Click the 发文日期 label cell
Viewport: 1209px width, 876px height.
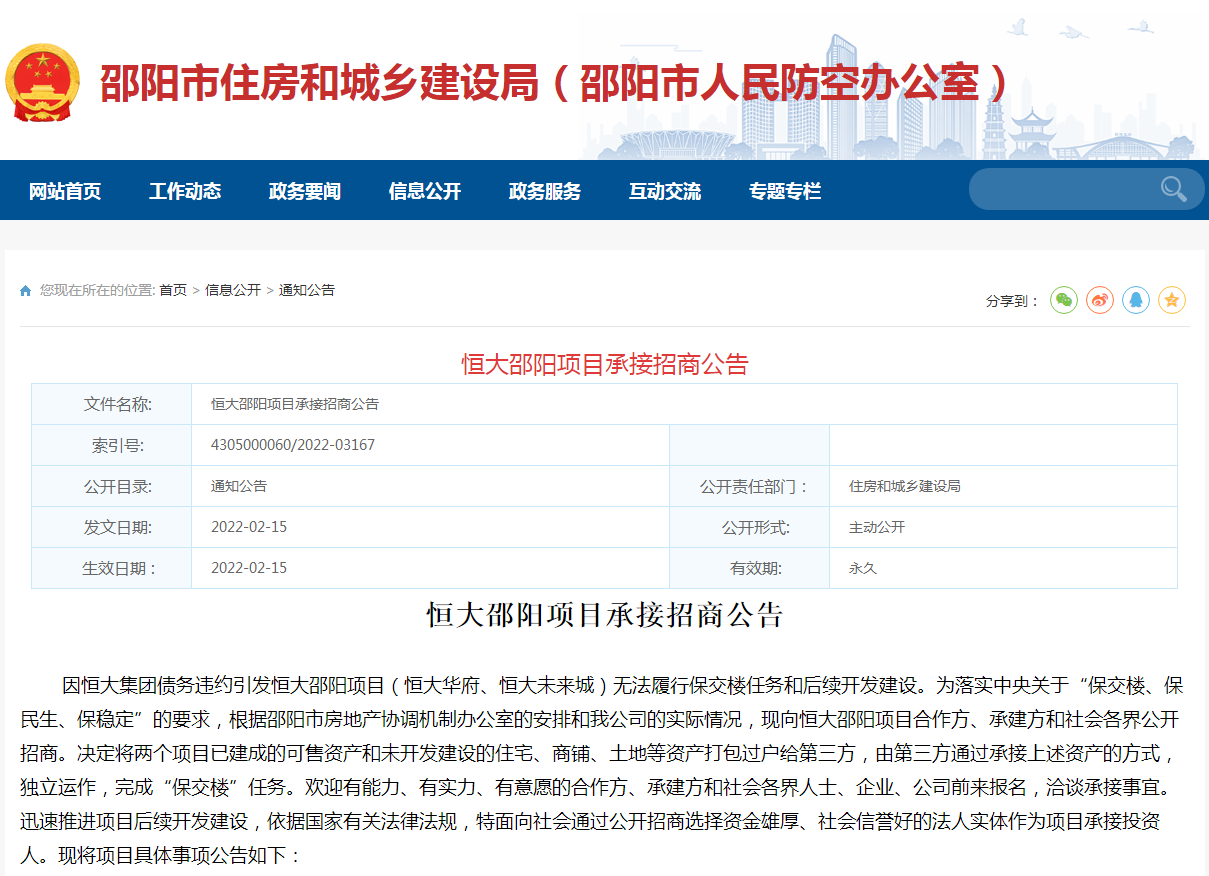coord(112,527)
